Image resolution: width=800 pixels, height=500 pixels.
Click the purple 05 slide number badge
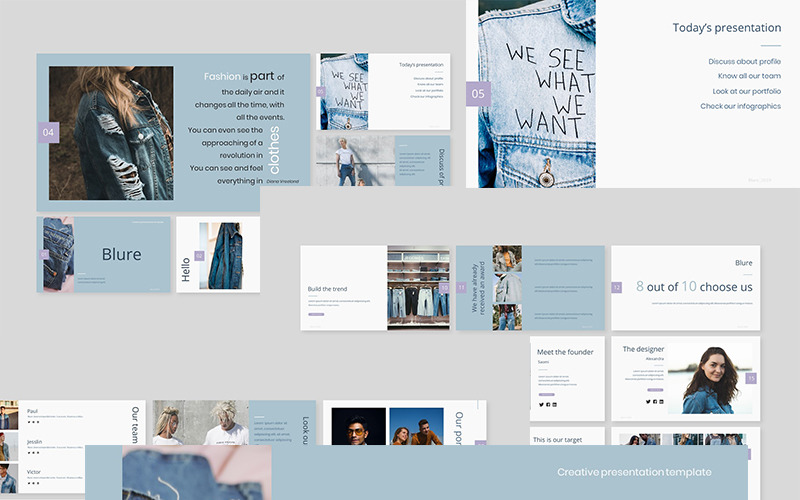[x=478, y=94]
